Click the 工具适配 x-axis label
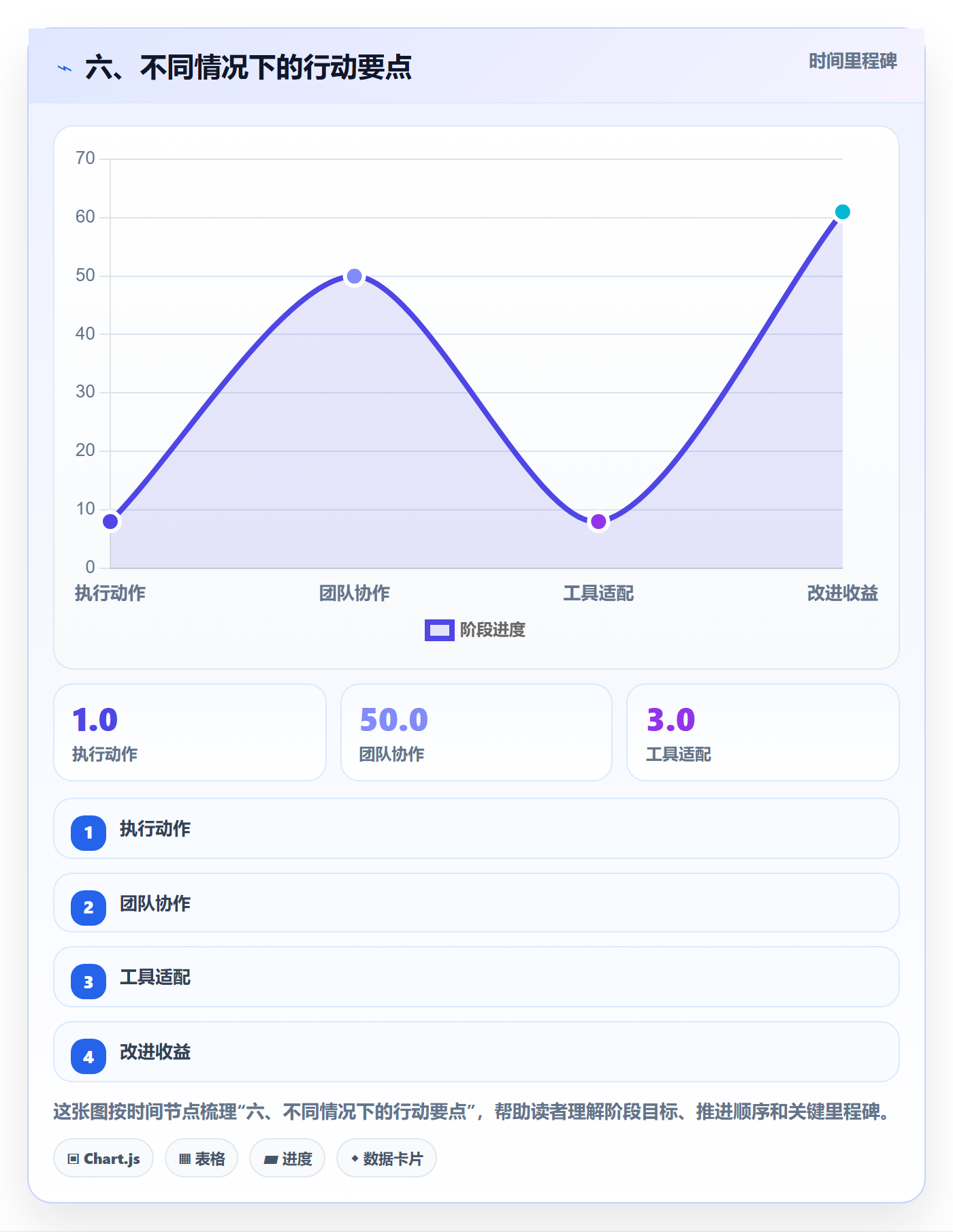The width and height of the screenshot is (953, 1232). tap(598, 594)
